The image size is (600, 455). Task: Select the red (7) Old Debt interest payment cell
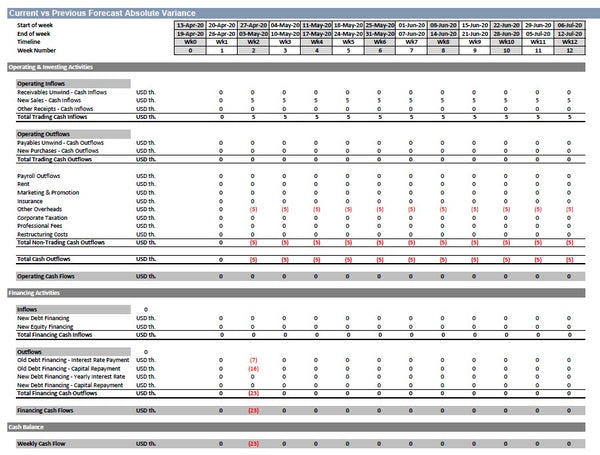click(253, 360)
